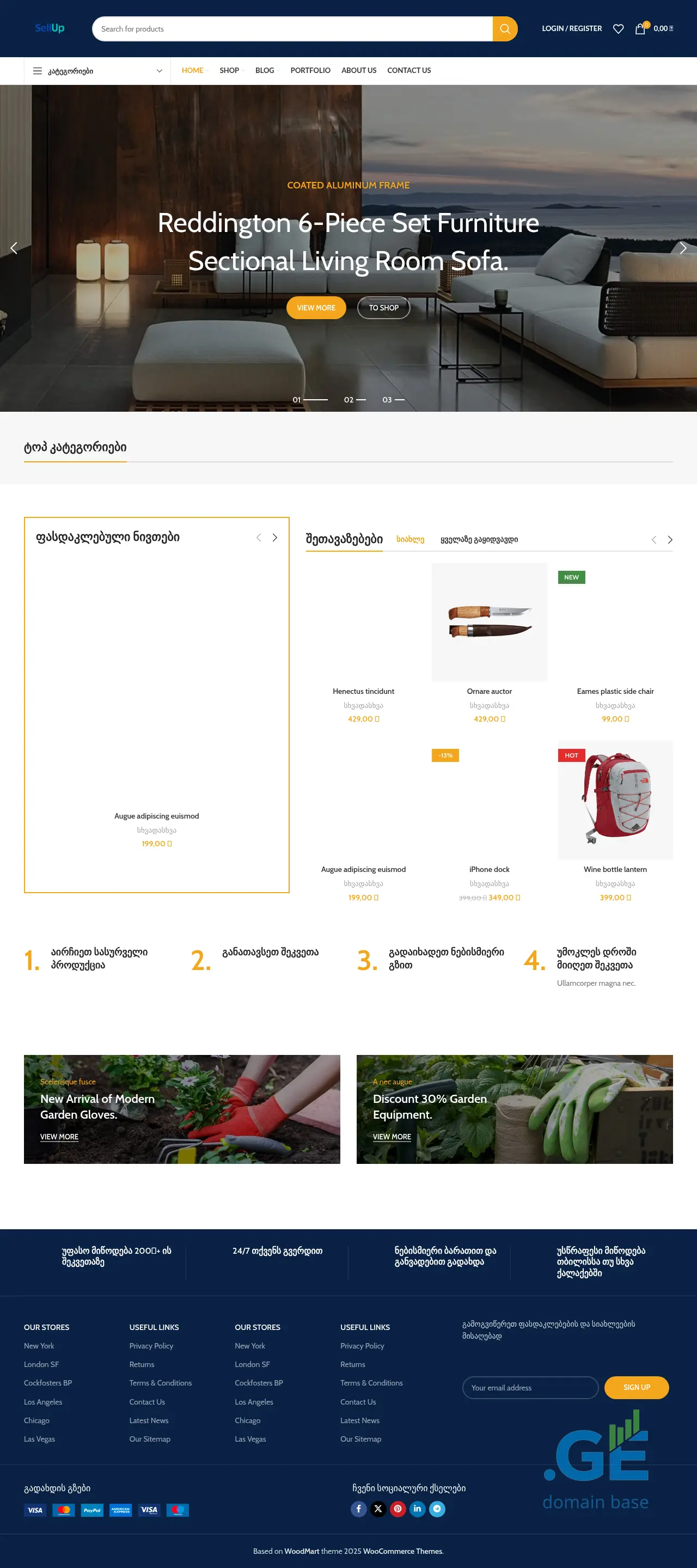Click the VIEW MORE hero button

(316, 307)
